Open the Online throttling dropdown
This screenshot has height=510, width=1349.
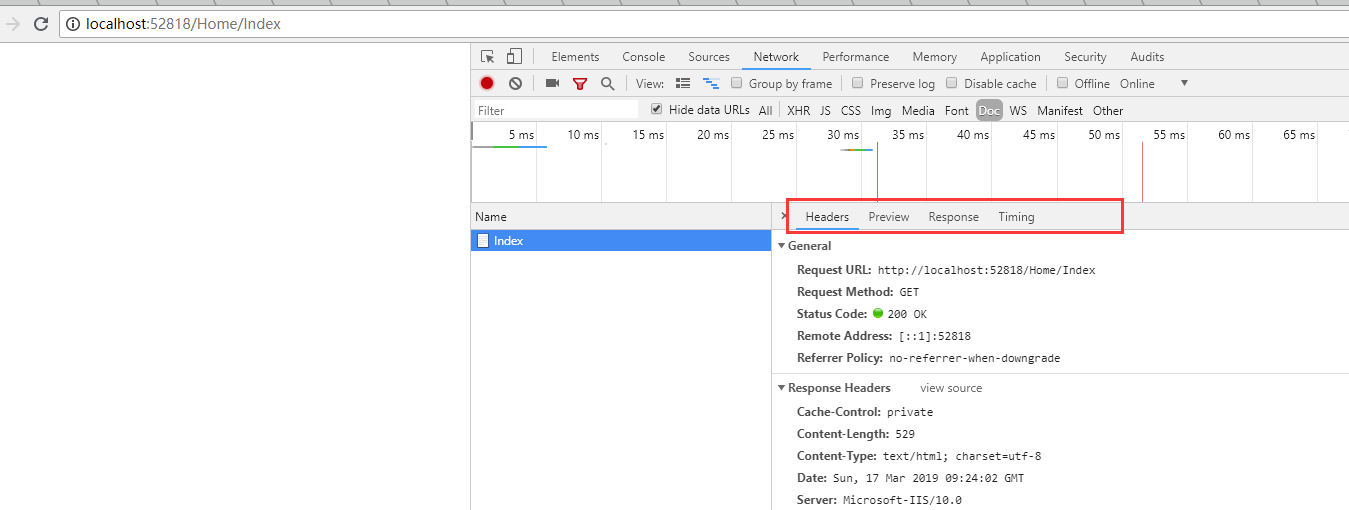click(1184, 84)
